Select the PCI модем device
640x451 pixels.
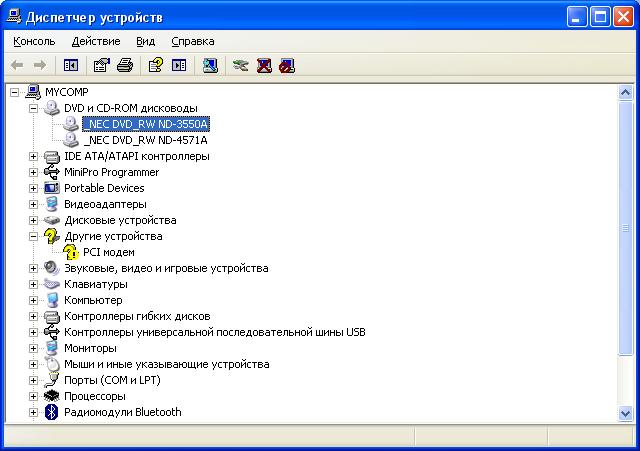(108, 252)
